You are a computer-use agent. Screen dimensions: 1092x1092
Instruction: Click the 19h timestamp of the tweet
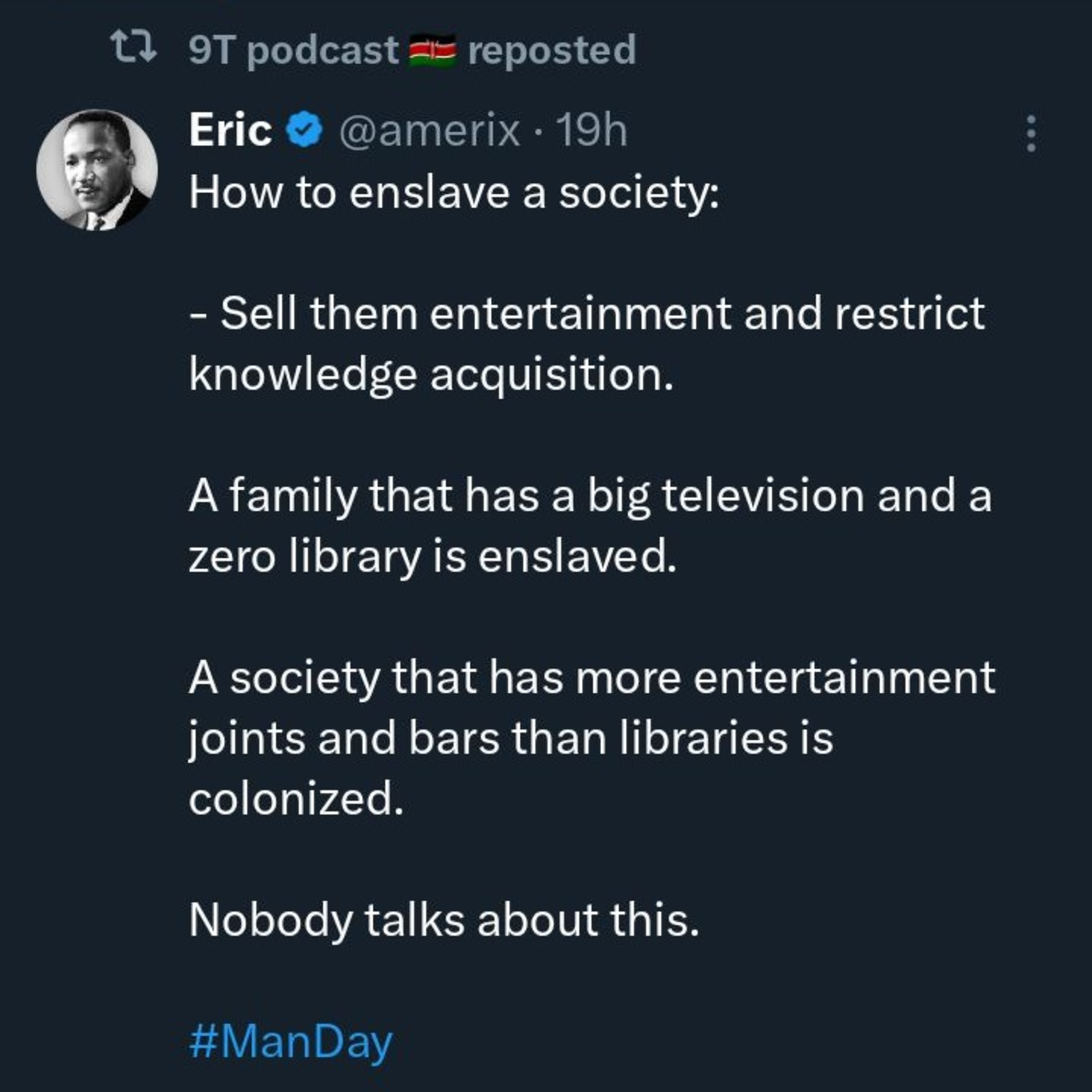591,131
